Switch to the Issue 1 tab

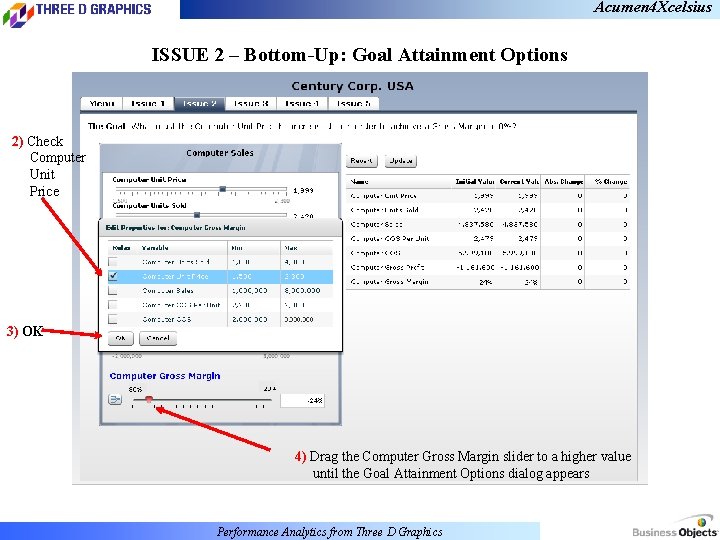tap(148, 104)
